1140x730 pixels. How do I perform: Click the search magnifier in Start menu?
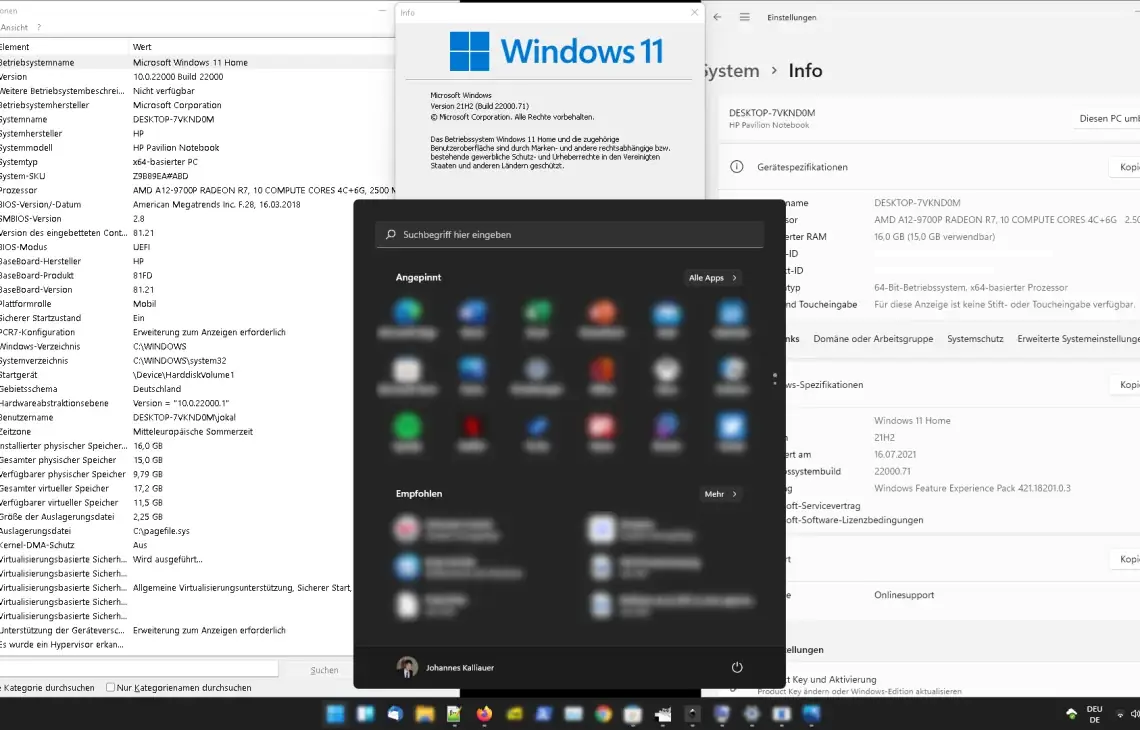tap(391, 235)
